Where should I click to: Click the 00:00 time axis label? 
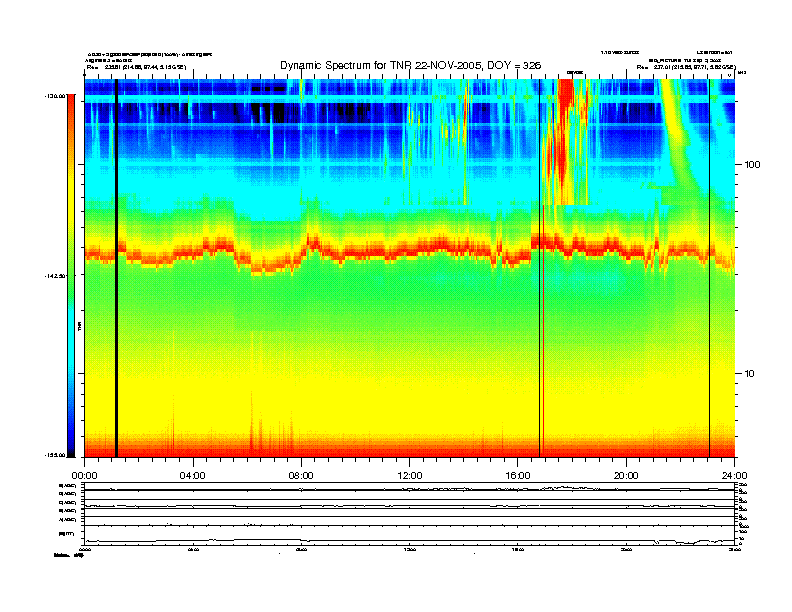[84, 476]
